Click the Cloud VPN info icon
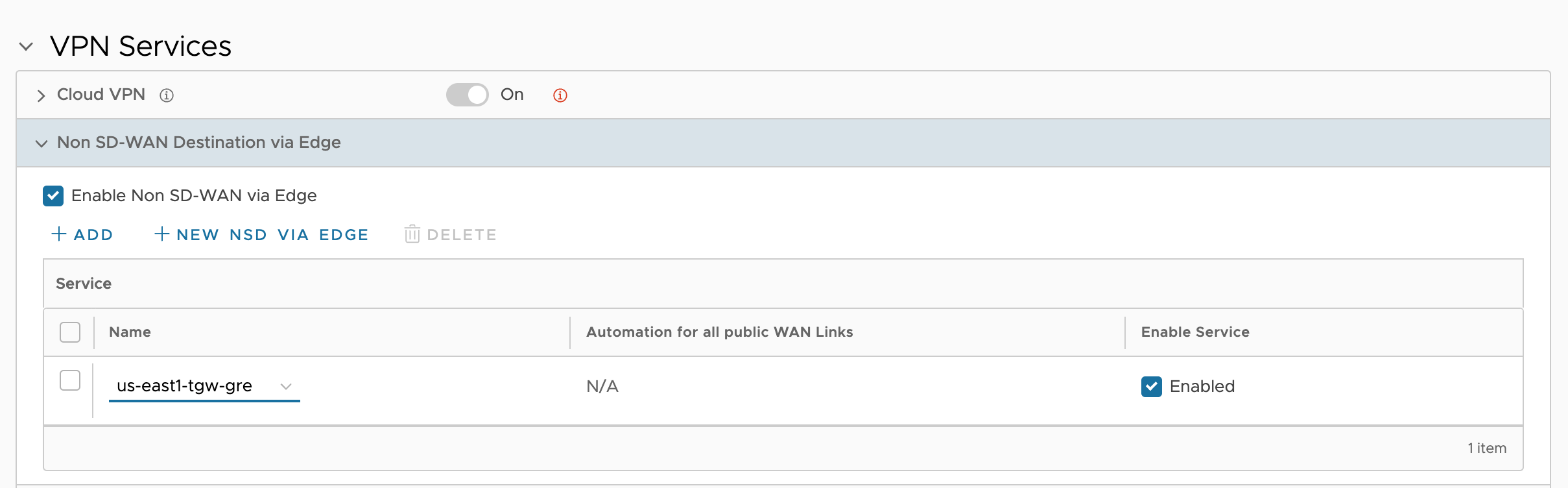The height and width of the screenshot is (488, 1568). 167,95
